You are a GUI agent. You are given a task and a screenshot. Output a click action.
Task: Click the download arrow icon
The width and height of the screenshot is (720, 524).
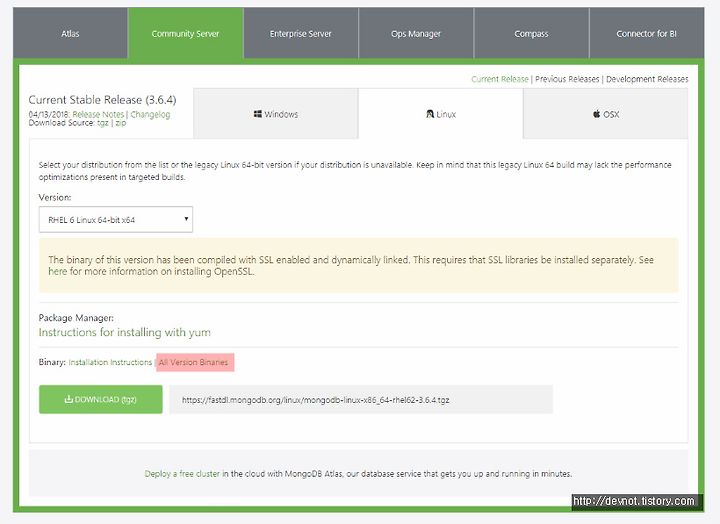tap(68, 399)
